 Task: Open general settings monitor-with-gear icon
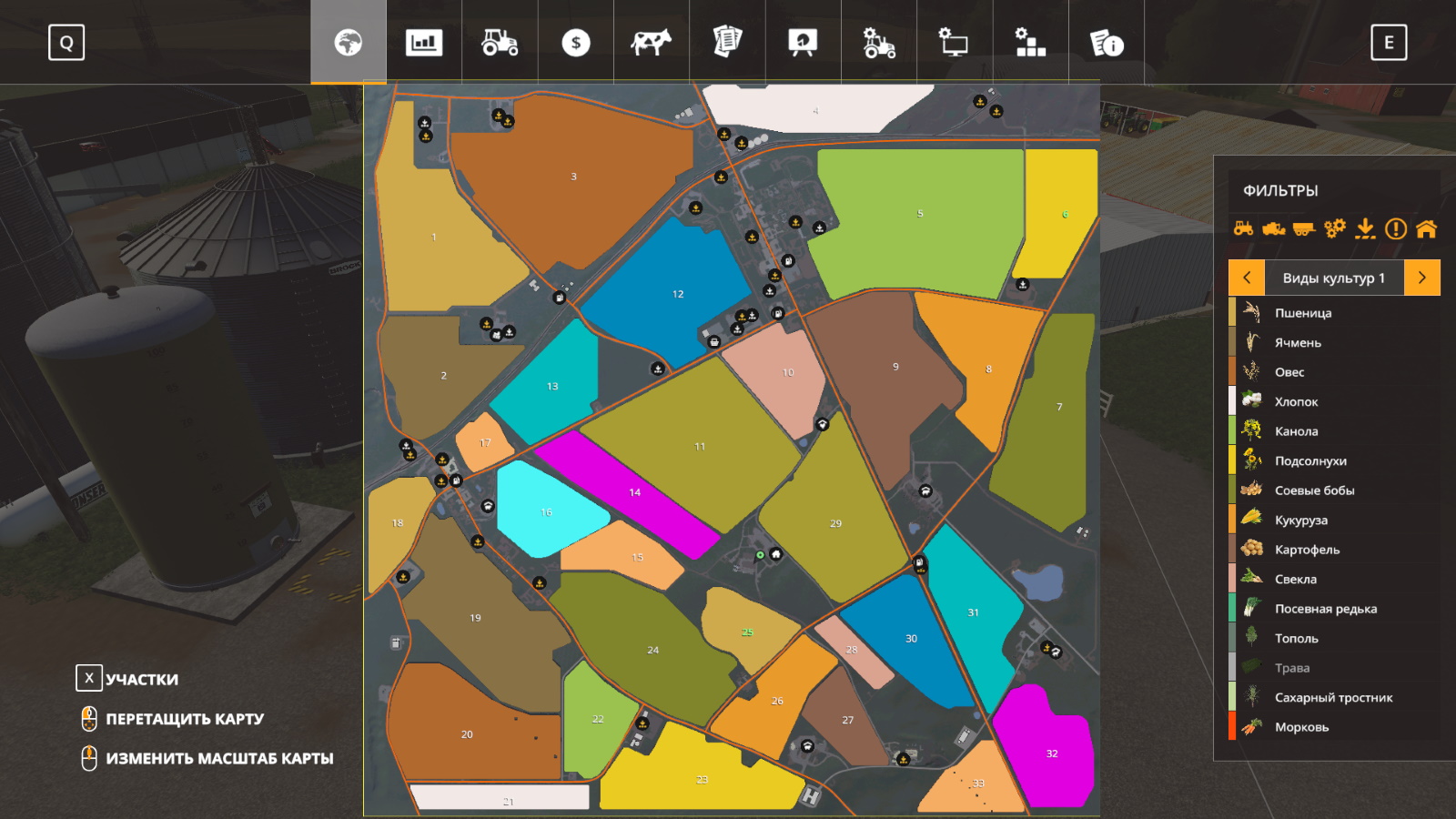pyautogui.click(x=954, y=43)
